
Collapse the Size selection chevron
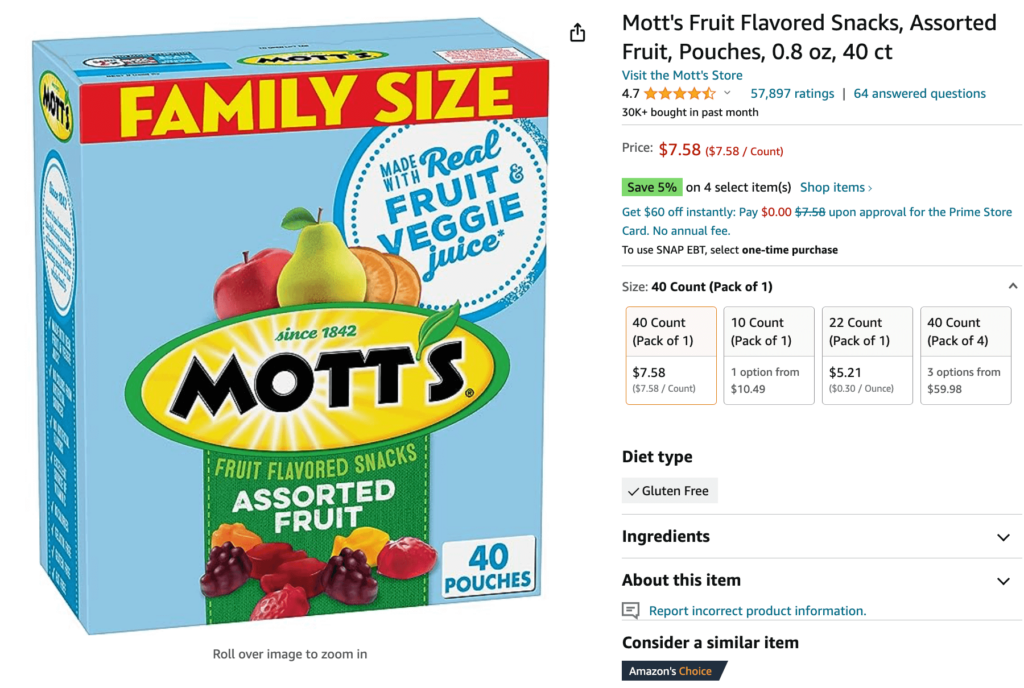pyautogui.click(x=1013, y=287)
